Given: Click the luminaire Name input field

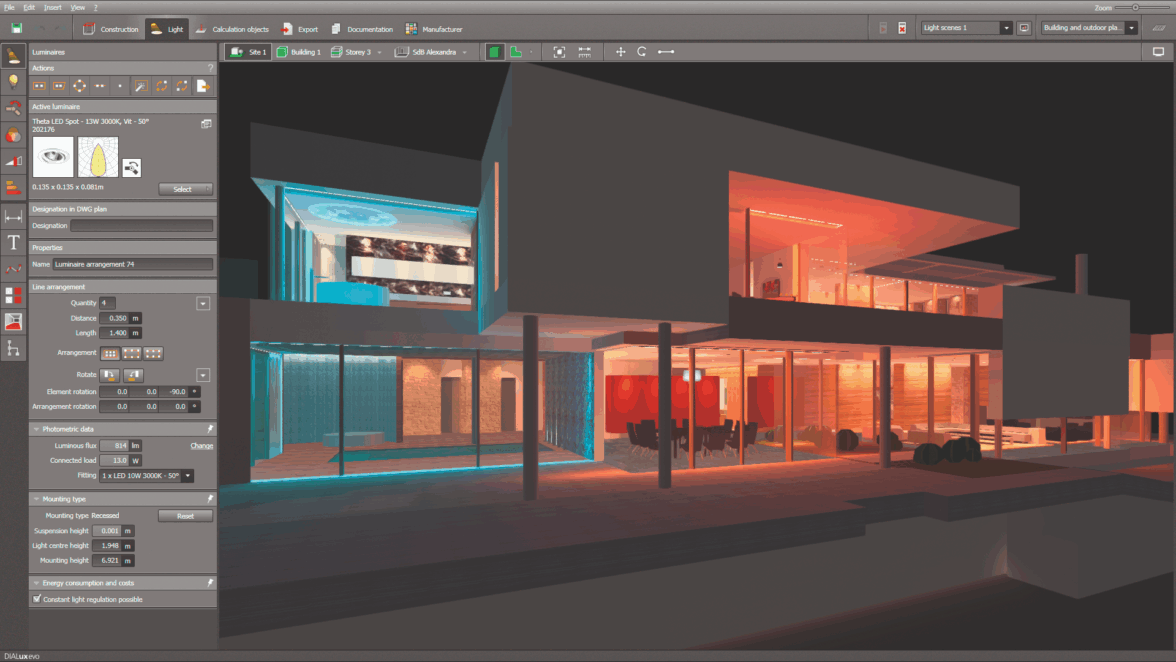Looking at the screenshot, I should click(x=133, y=265).
